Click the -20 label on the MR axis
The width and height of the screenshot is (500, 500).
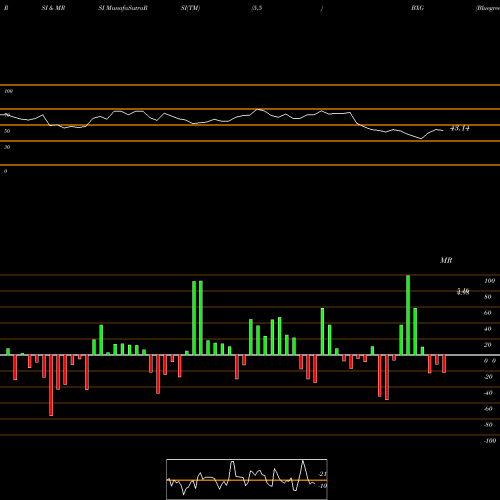(x=488, y=377)
